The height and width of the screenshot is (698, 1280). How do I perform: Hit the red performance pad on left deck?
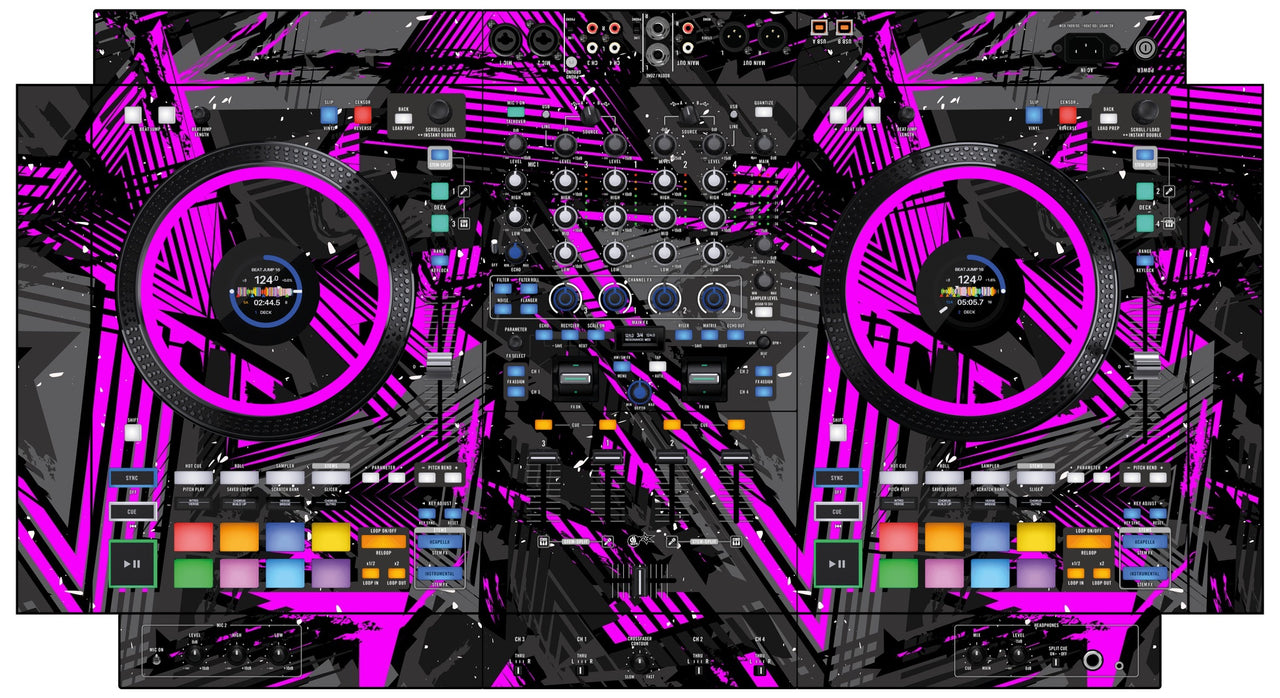tap(193, 537)
